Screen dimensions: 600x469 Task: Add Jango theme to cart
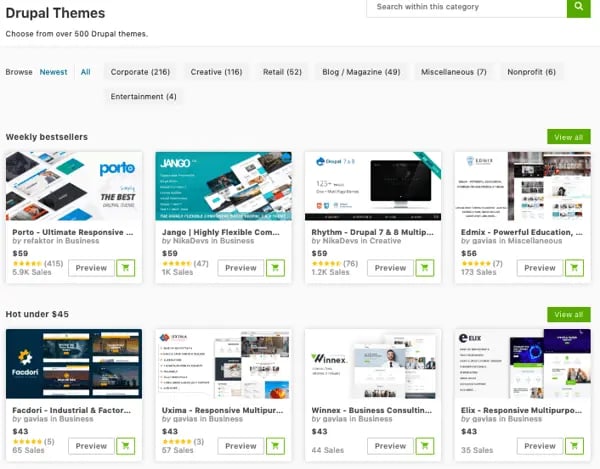click(276, 268)
